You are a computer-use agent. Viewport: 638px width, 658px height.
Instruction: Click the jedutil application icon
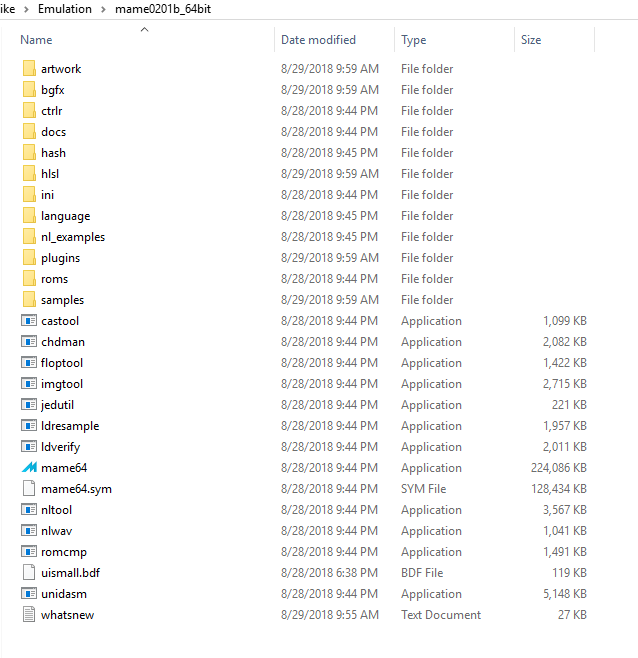tap(29, 405)
